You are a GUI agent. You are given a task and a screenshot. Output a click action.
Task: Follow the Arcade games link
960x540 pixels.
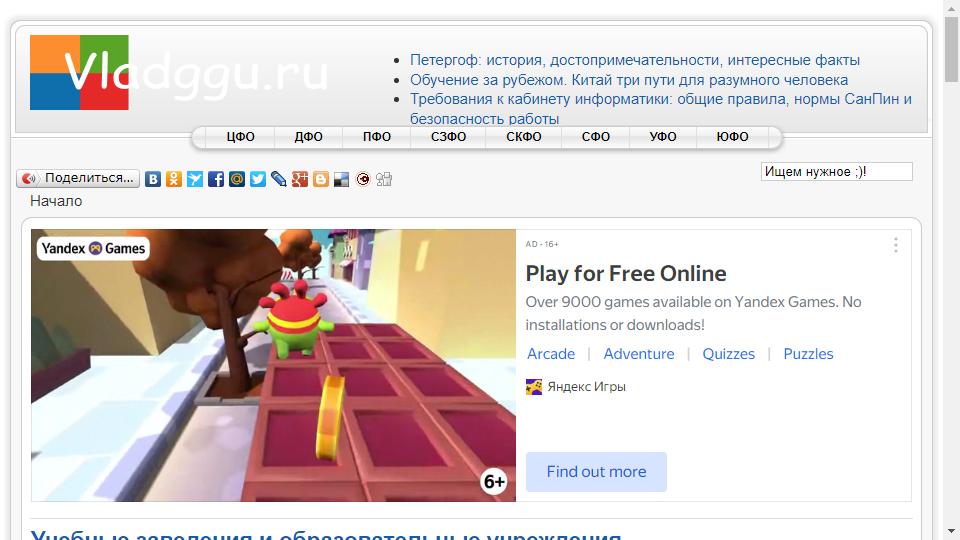coord(551,354)
